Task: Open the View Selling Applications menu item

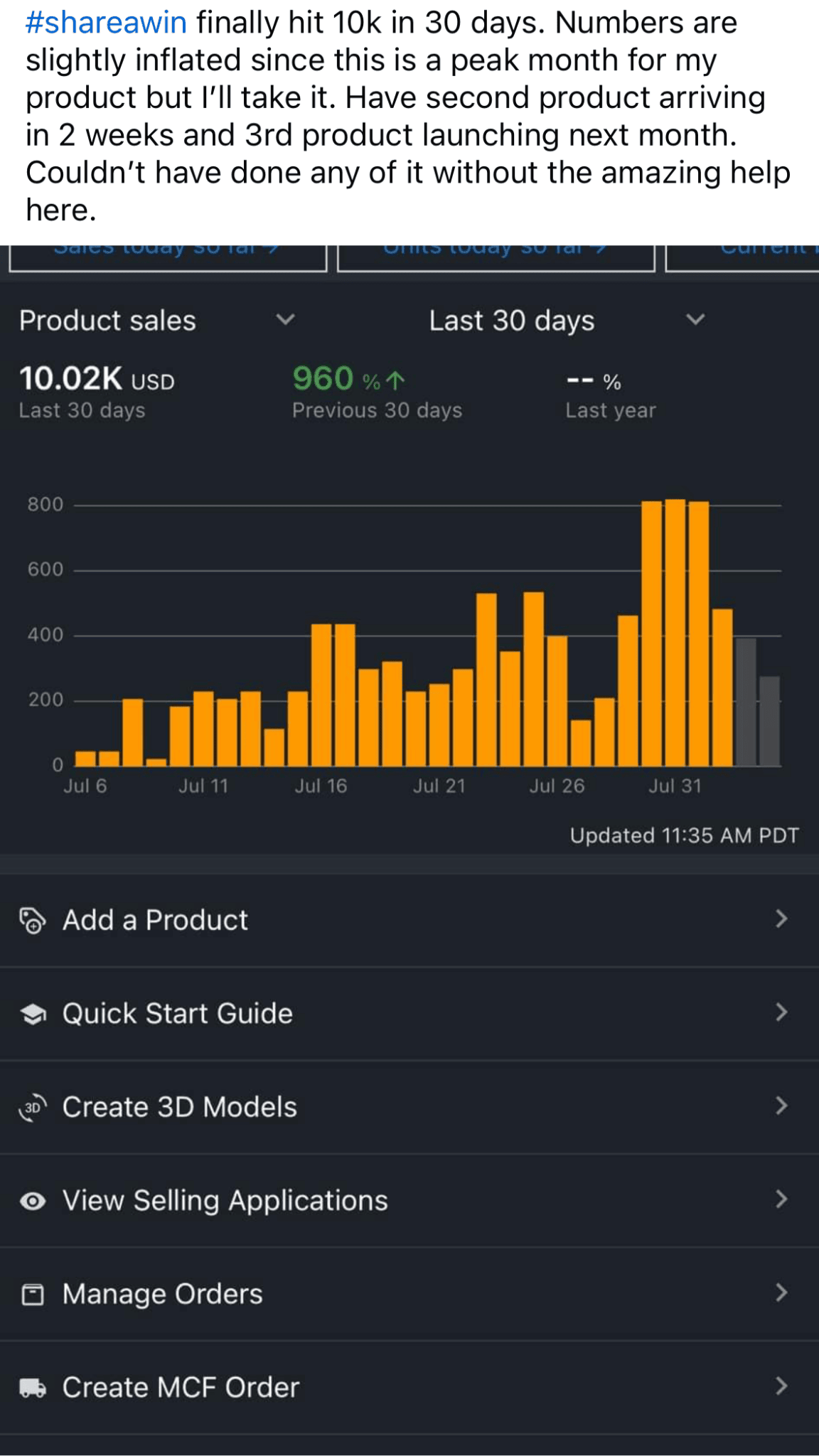Action: click(225, 1201)
